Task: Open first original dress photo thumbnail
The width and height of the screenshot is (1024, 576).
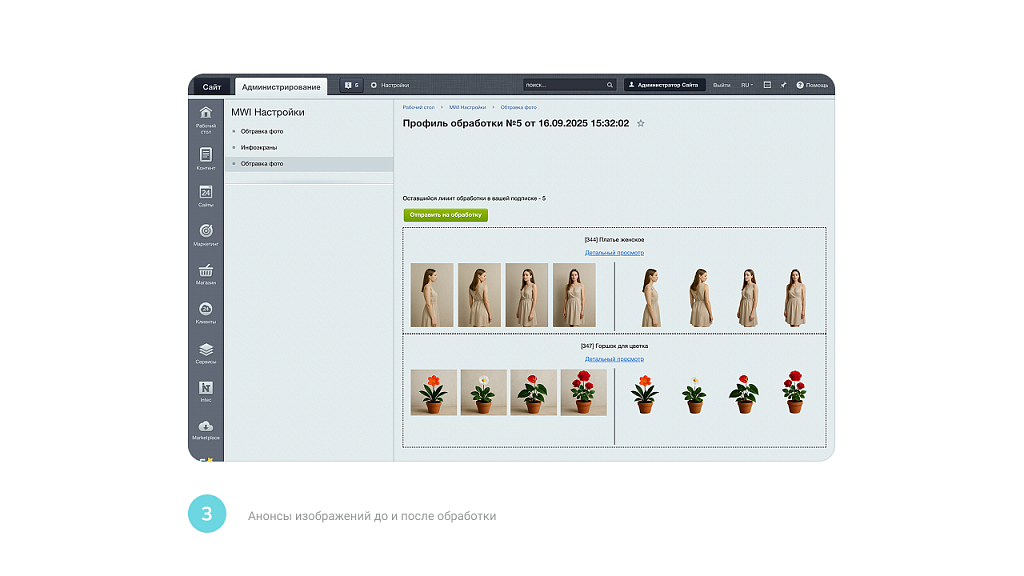Action: [432, 295]
